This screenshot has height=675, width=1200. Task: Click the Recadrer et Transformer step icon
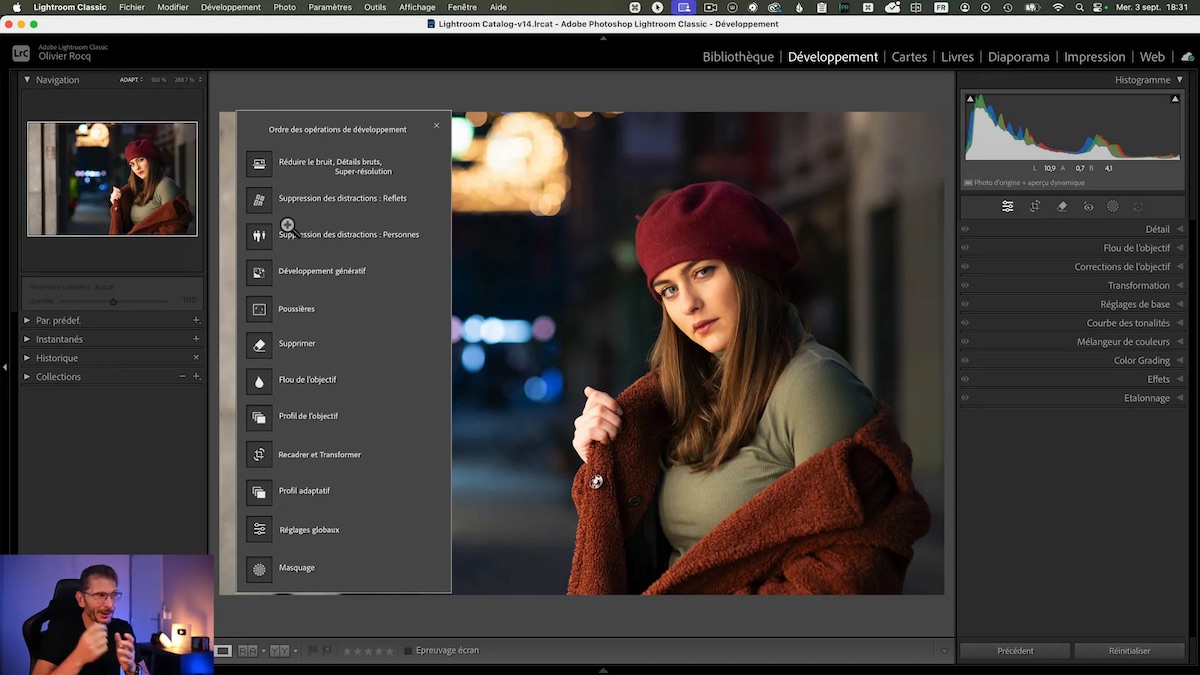(259, 454)
